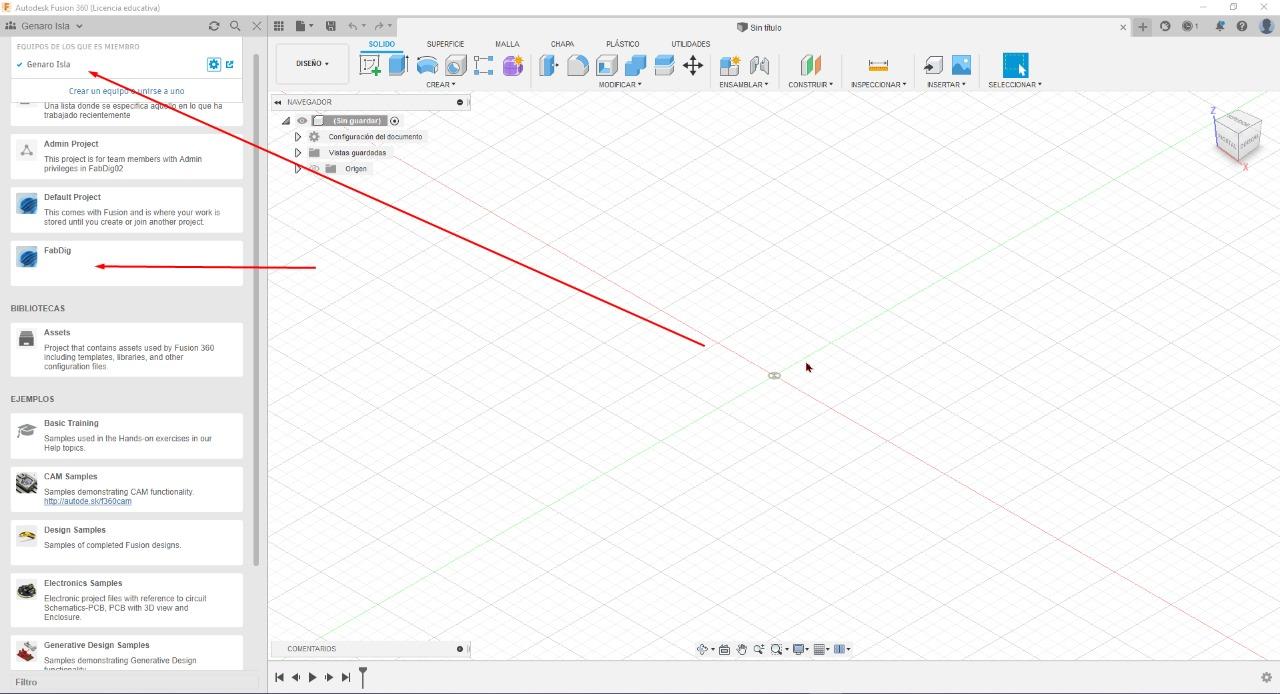This screenshot has width=1280, height=694.
Task: Close the data panel
Action: point(257,26)
